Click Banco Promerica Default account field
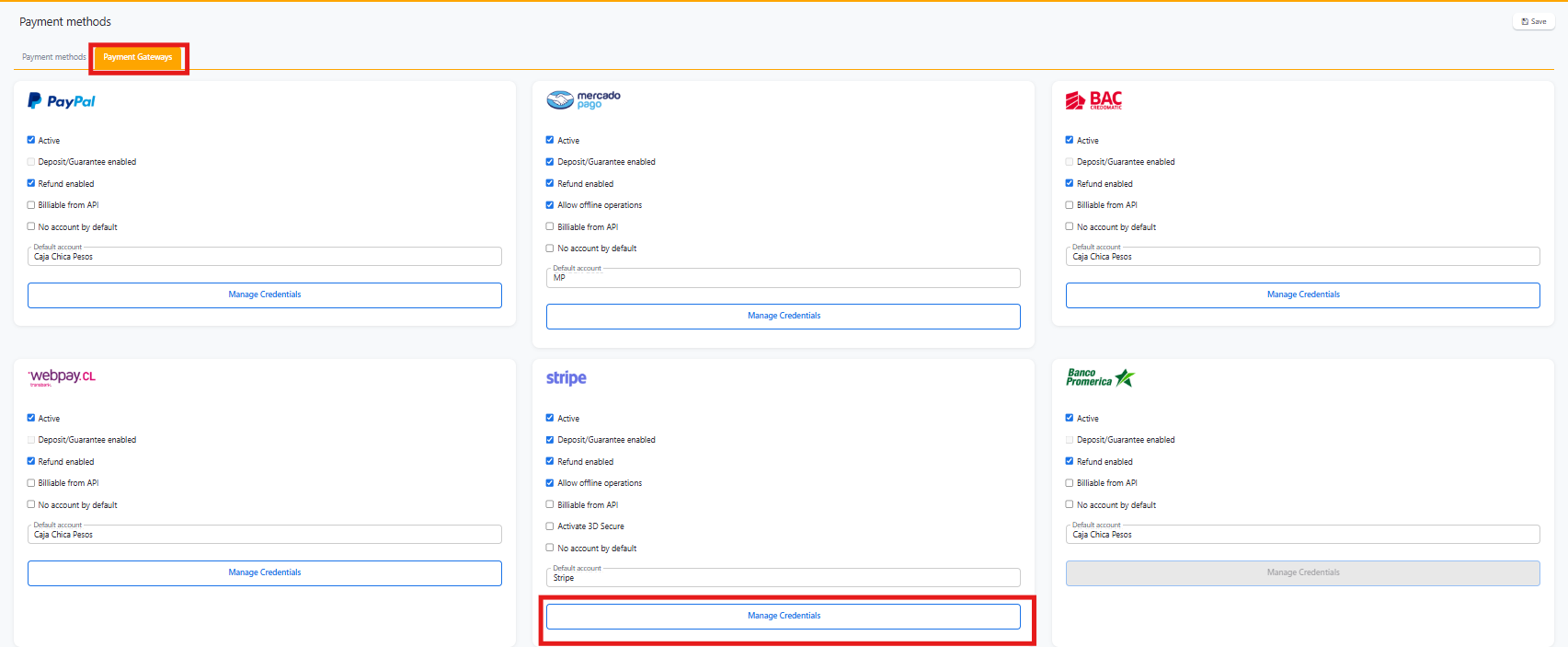Screen dimensions: 1568x647 click(1302, 535)
